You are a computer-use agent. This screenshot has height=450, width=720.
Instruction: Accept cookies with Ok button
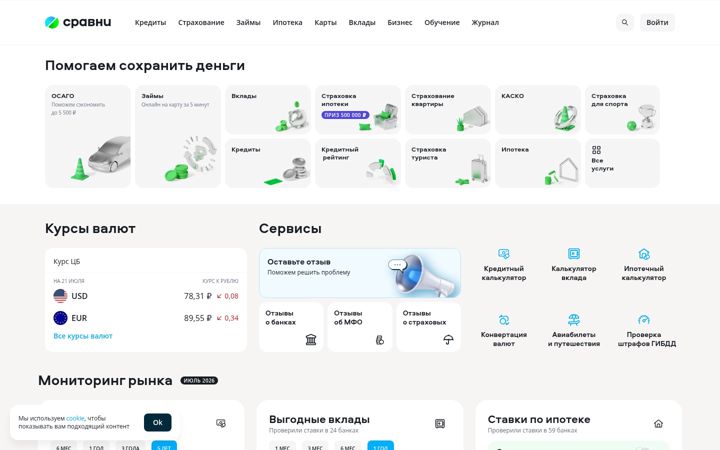pos(158,422)
